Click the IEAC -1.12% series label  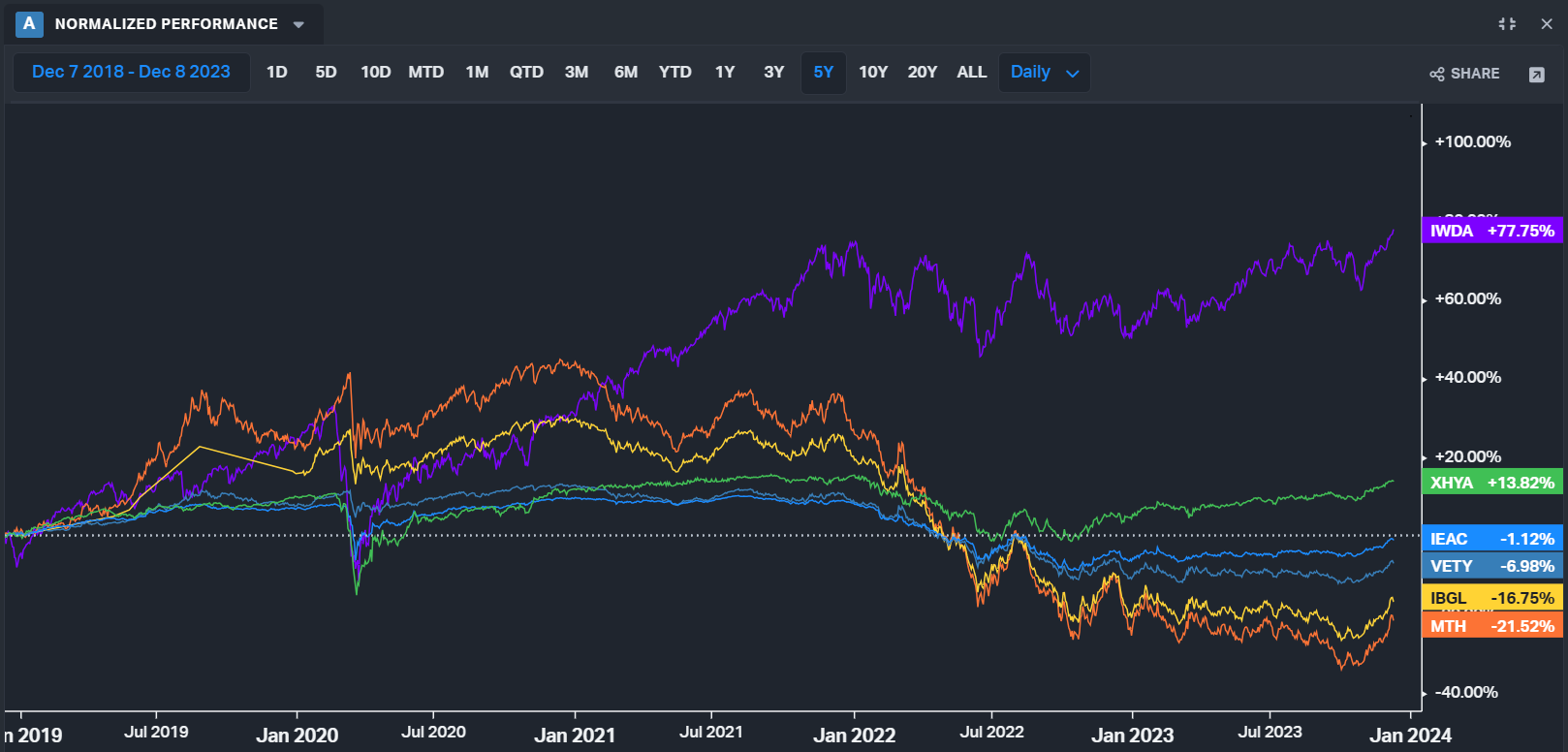click(1492, 539)
